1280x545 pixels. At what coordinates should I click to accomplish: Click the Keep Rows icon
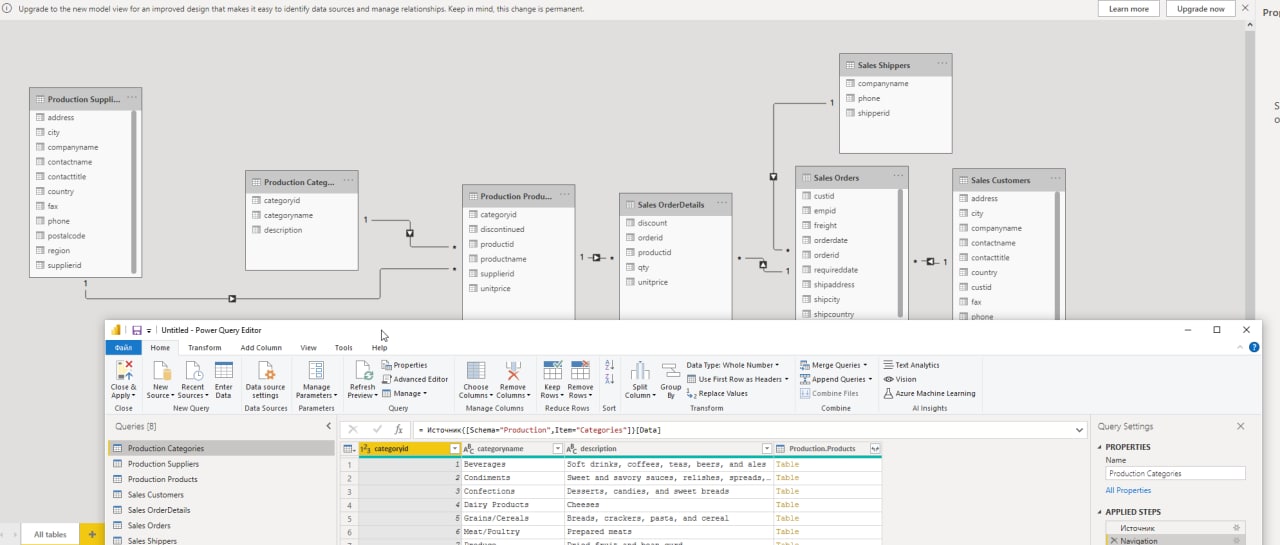[x=552, y=370]
